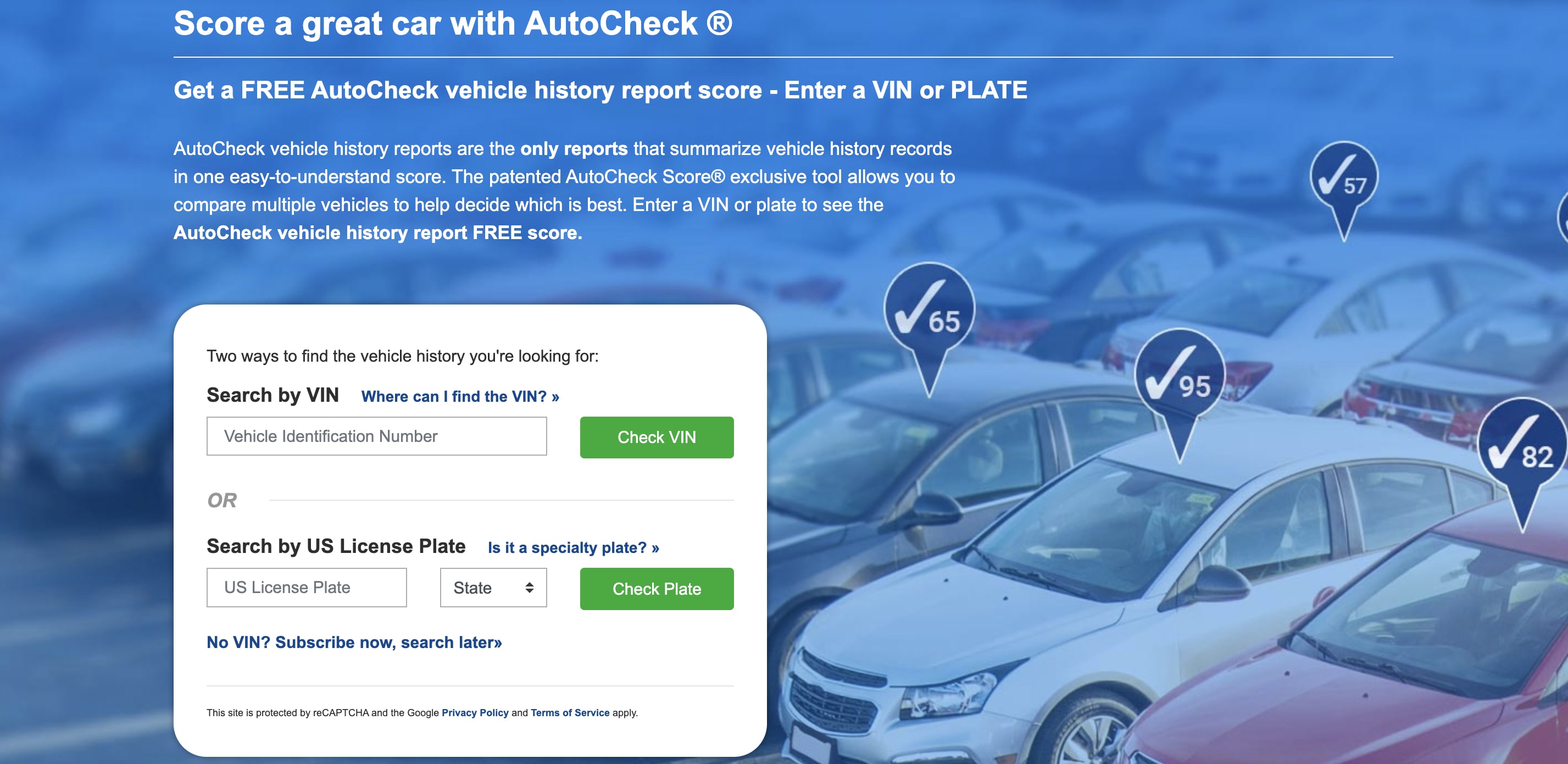
Task: Click the registered trademark symbol in the heading
Action: coord(720,23)
